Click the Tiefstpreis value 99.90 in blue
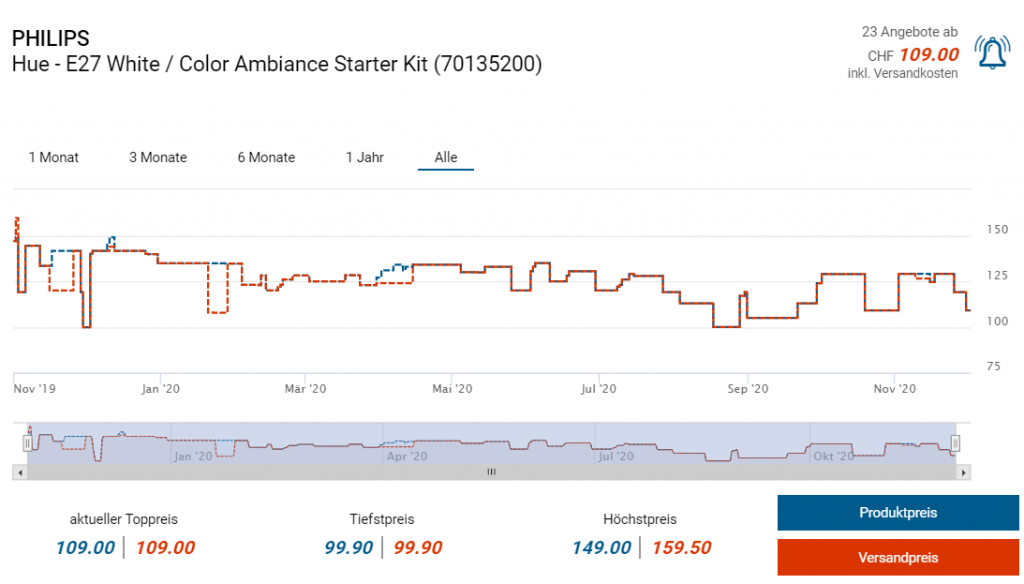 349,547
